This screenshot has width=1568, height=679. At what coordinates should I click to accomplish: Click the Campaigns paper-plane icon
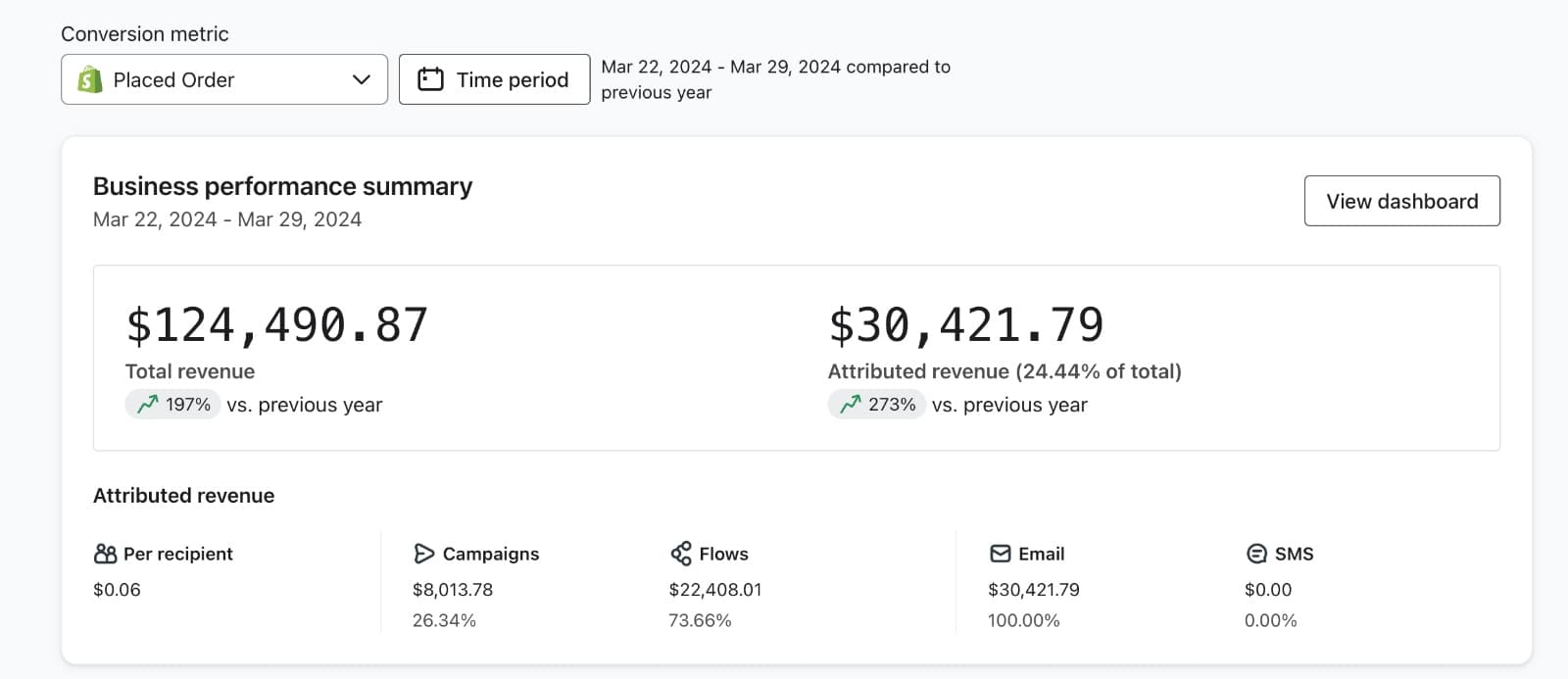tap(423, 554)
